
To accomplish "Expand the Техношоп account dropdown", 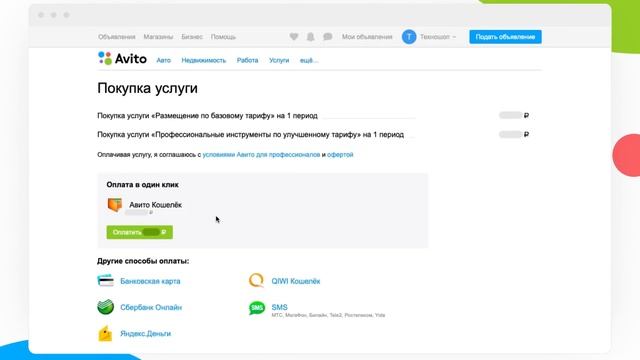I will pyautogui.click(x=438, y=37).
